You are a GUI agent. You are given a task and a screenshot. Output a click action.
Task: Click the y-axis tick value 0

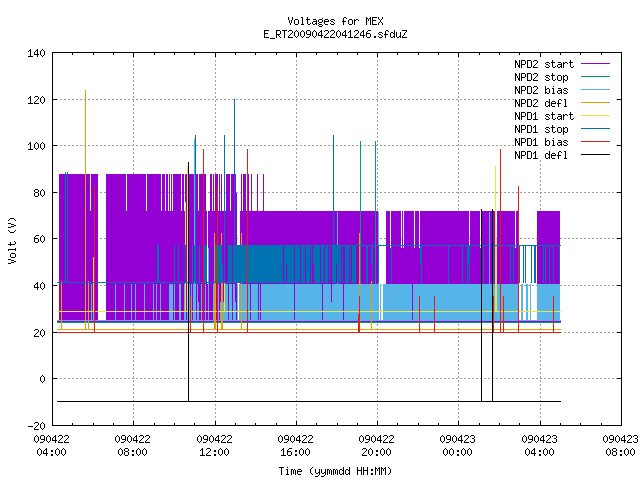coord(42,379)
